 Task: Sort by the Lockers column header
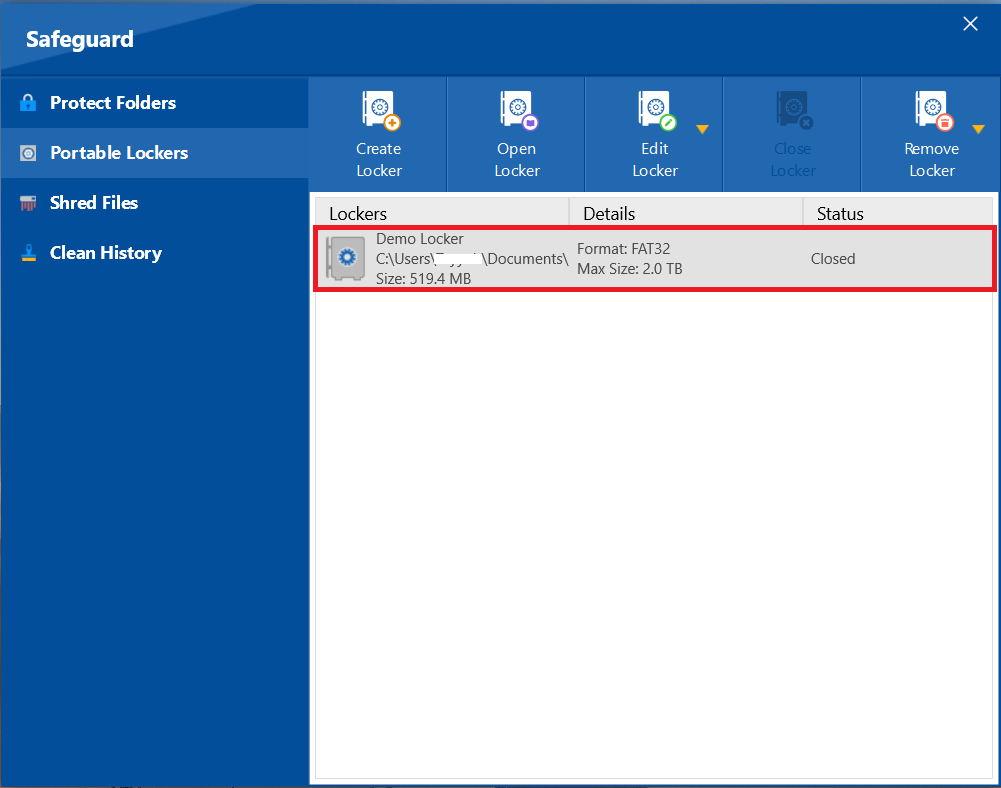tap(442, 213)
